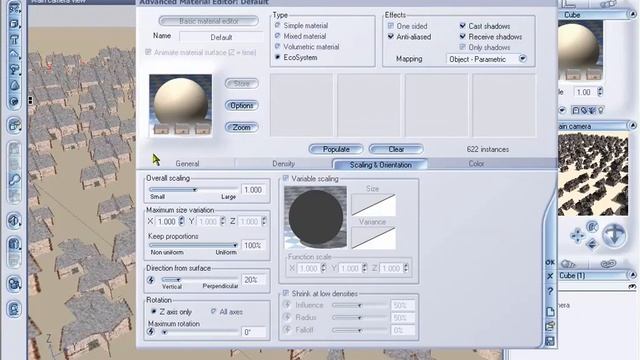The height and width of the screenshot is (360, 640).
Task: Click the Zoom button beside material preview
Action: [x=242, y=127]
